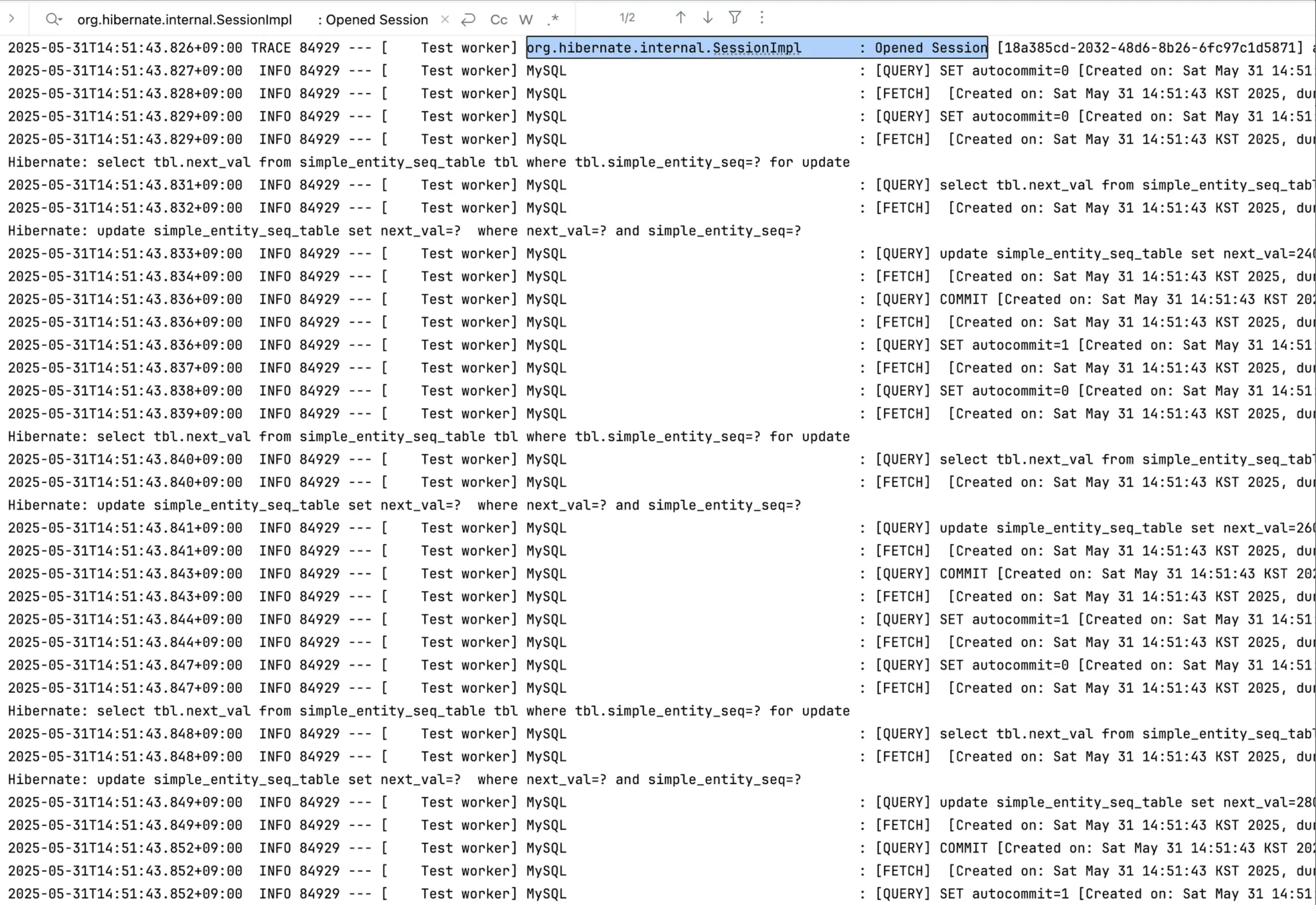The height and width of the screenshot is (905, 1316).
Task: Click the 1/2 match counter
Action: (627, 18)
